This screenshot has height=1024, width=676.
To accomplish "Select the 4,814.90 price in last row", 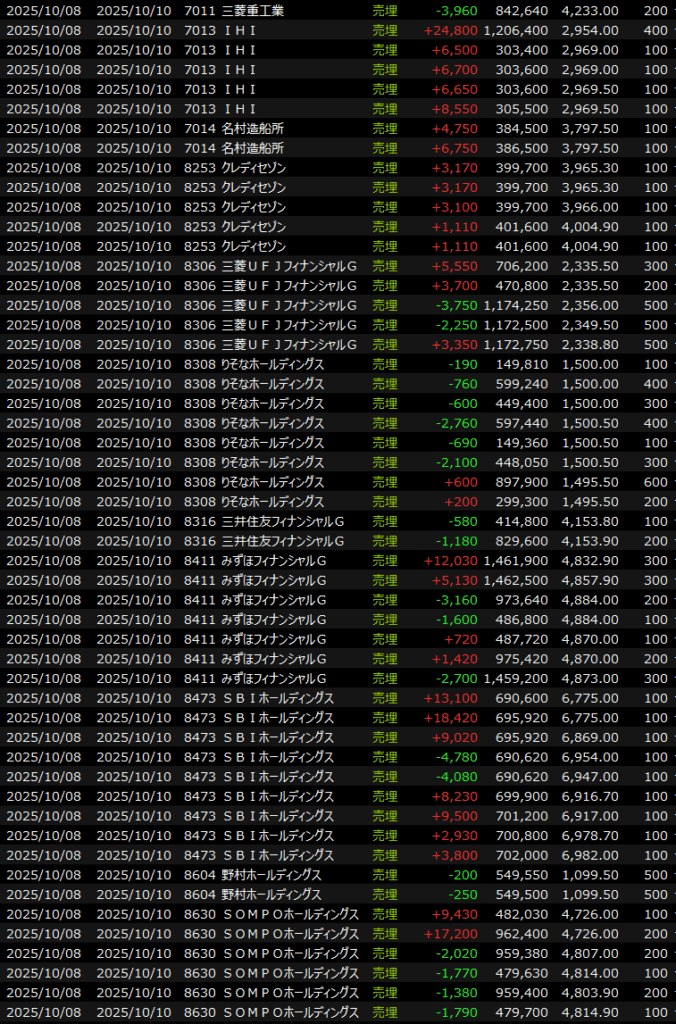I will [x=589, y=1011].
